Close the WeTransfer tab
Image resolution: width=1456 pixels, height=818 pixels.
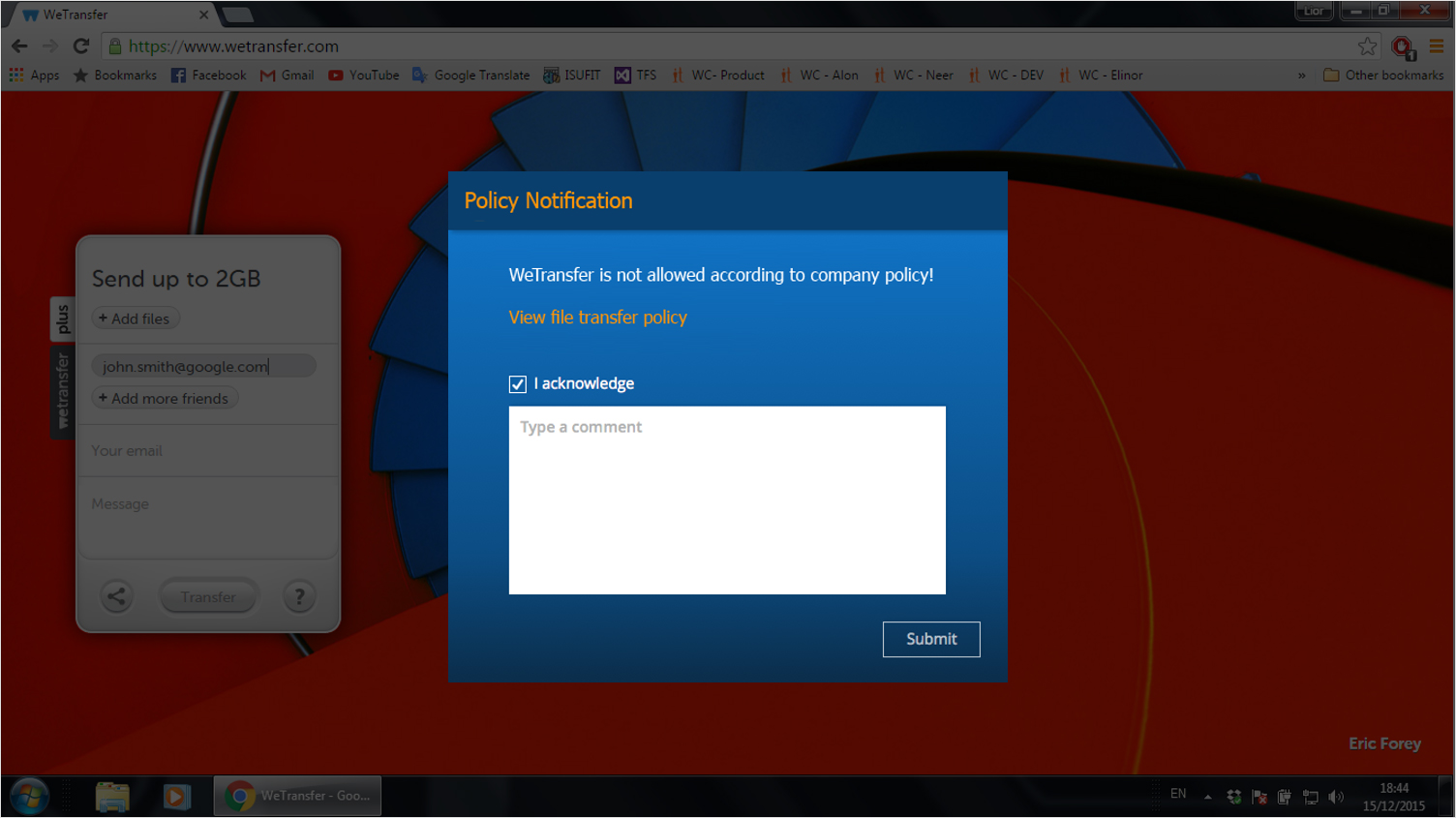203,15
